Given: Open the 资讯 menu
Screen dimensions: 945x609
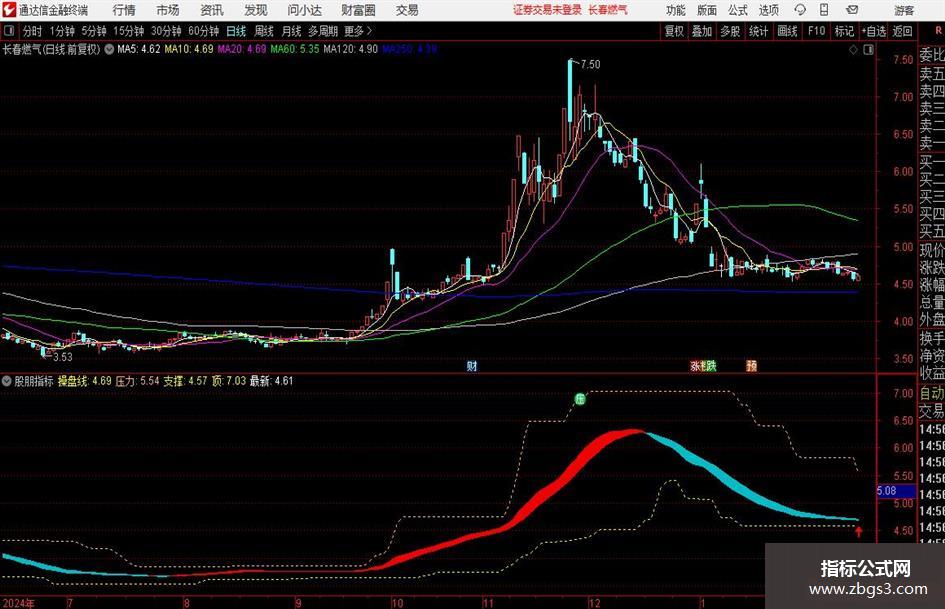Looking at the screenshot, I should (x=212, y=10).
